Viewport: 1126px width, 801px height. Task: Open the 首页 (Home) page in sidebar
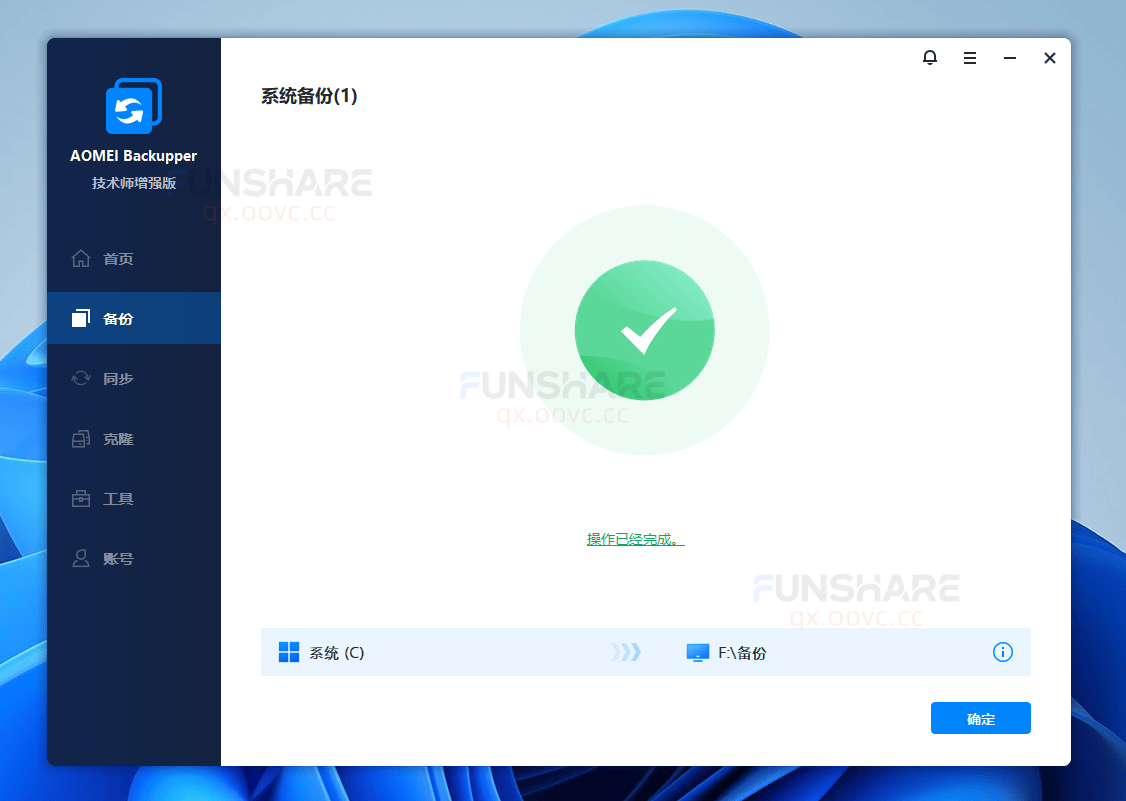(115, 258)
